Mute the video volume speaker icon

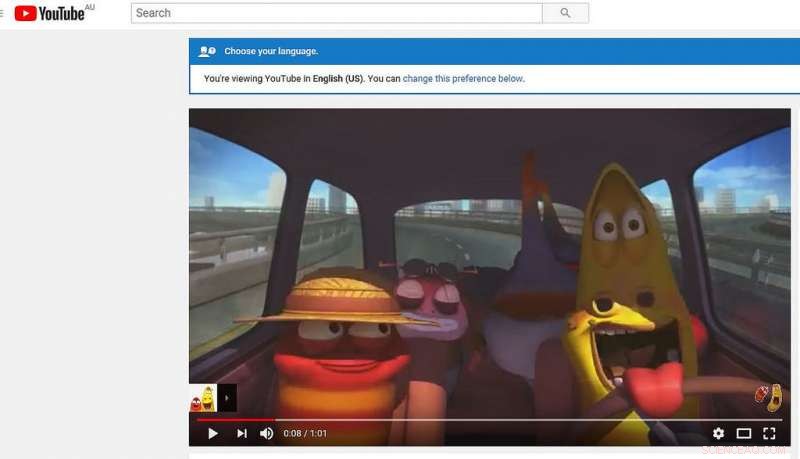point(266,434)
